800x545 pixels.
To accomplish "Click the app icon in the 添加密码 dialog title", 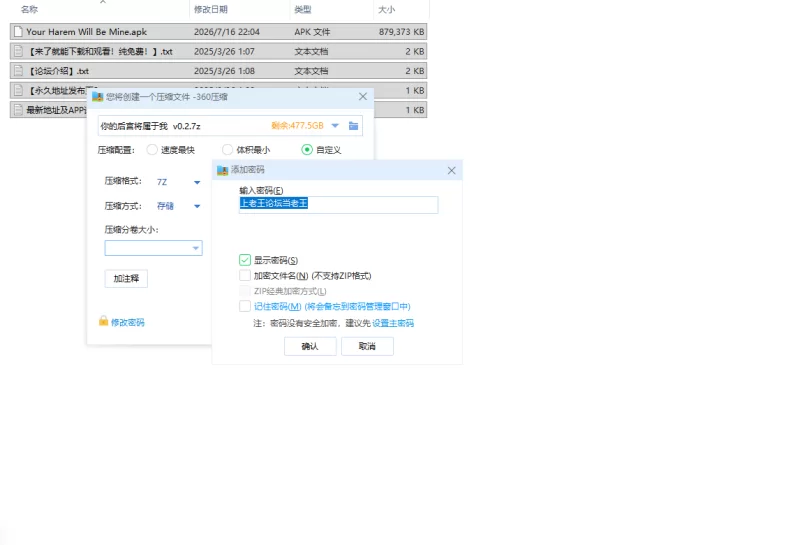I will tap(222, 170).
